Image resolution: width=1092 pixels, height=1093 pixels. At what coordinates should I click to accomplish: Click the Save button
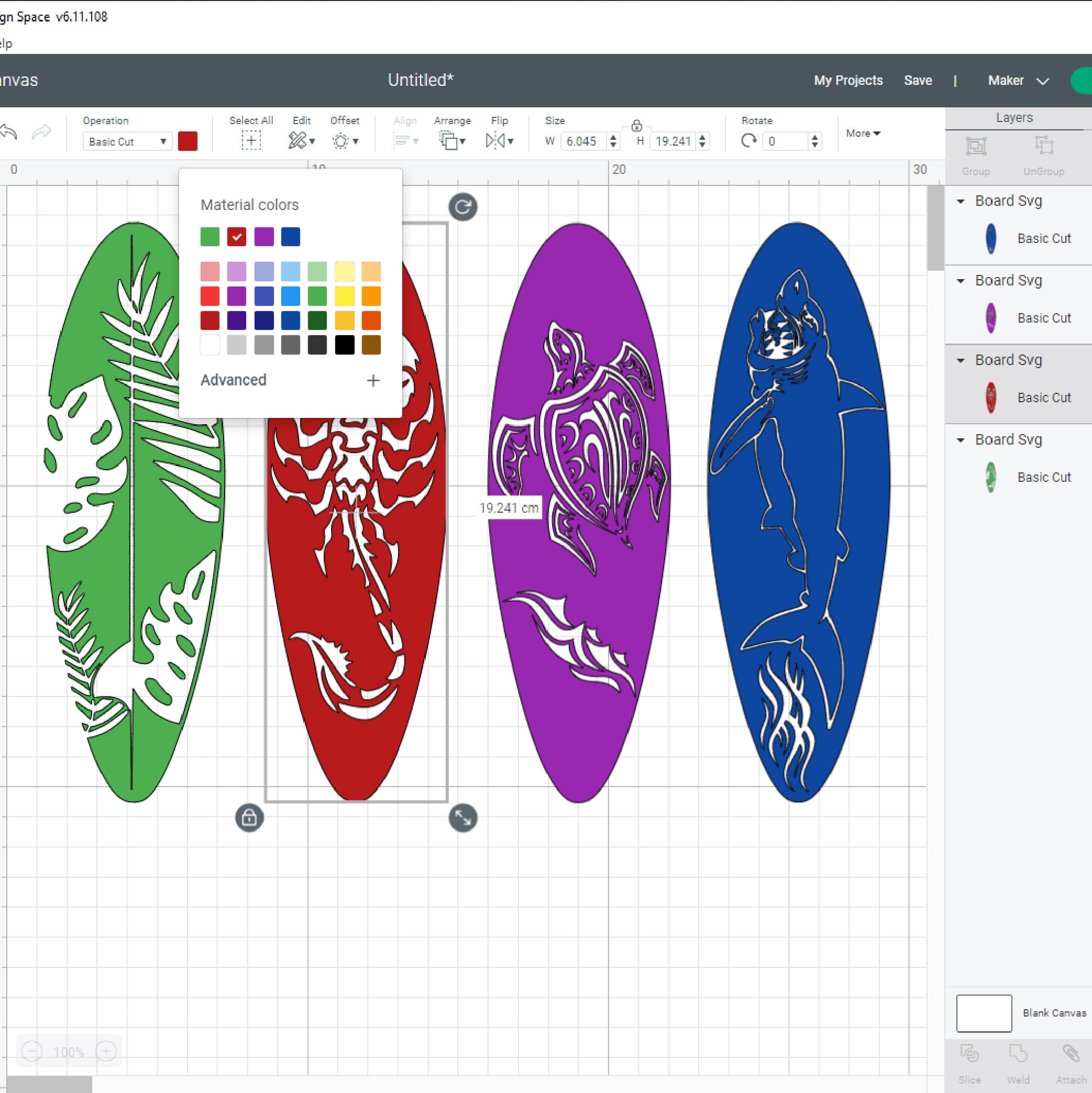(x=918, y=80)
